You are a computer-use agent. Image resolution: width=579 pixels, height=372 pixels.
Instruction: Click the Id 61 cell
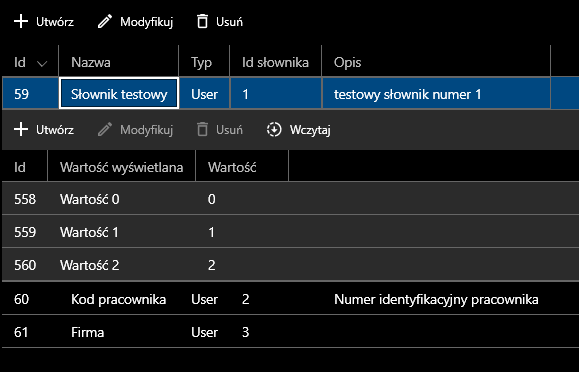(21, 332)
